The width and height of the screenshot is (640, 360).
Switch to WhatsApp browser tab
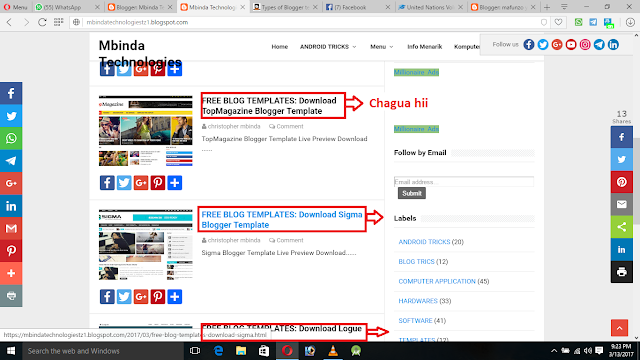pyautogui.click(x=67, y=7)
